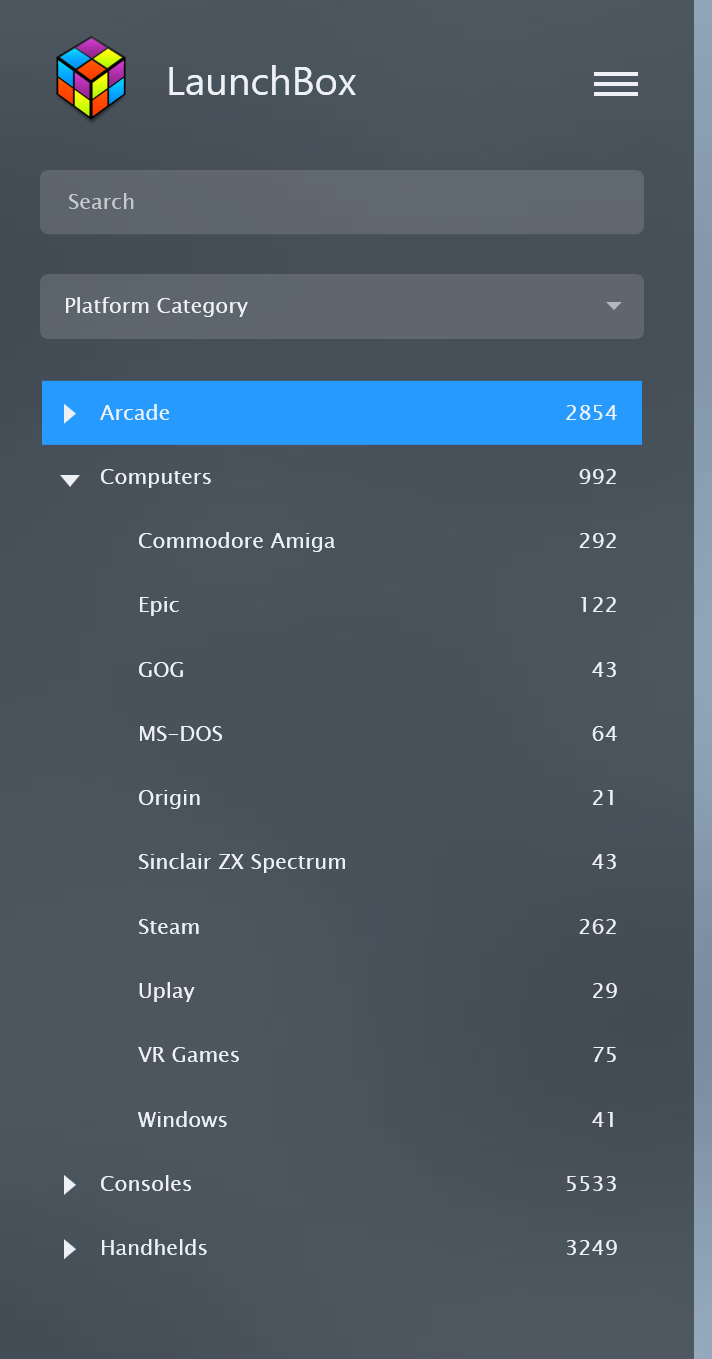Choose the Windows platform entry
Viewport: 712px width, 1359px height.
point(342,1119)
